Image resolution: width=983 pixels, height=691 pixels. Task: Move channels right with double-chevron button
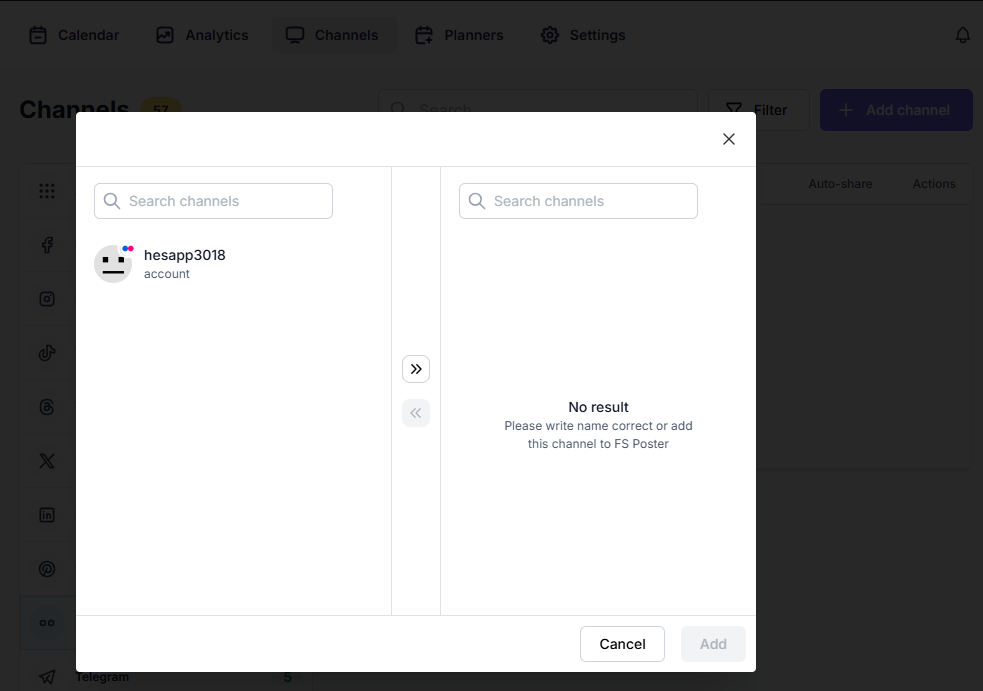pyautogui.click(x=416, y=369)
